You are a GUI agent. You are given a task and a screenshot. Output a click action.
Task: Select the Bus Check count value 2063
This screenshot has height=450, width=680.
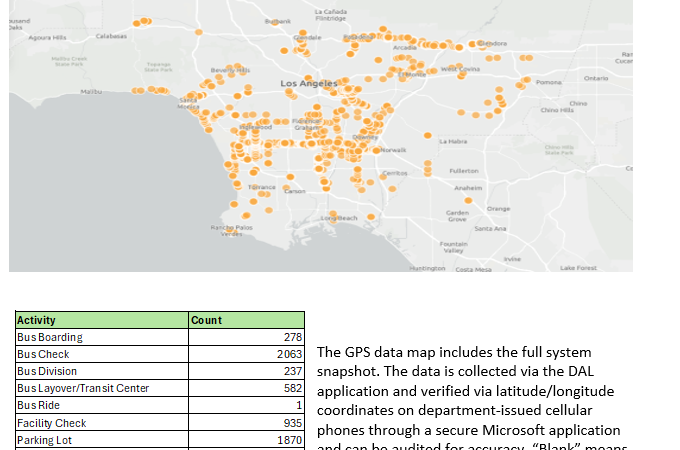pyautogui.click(x=289, y=355)
